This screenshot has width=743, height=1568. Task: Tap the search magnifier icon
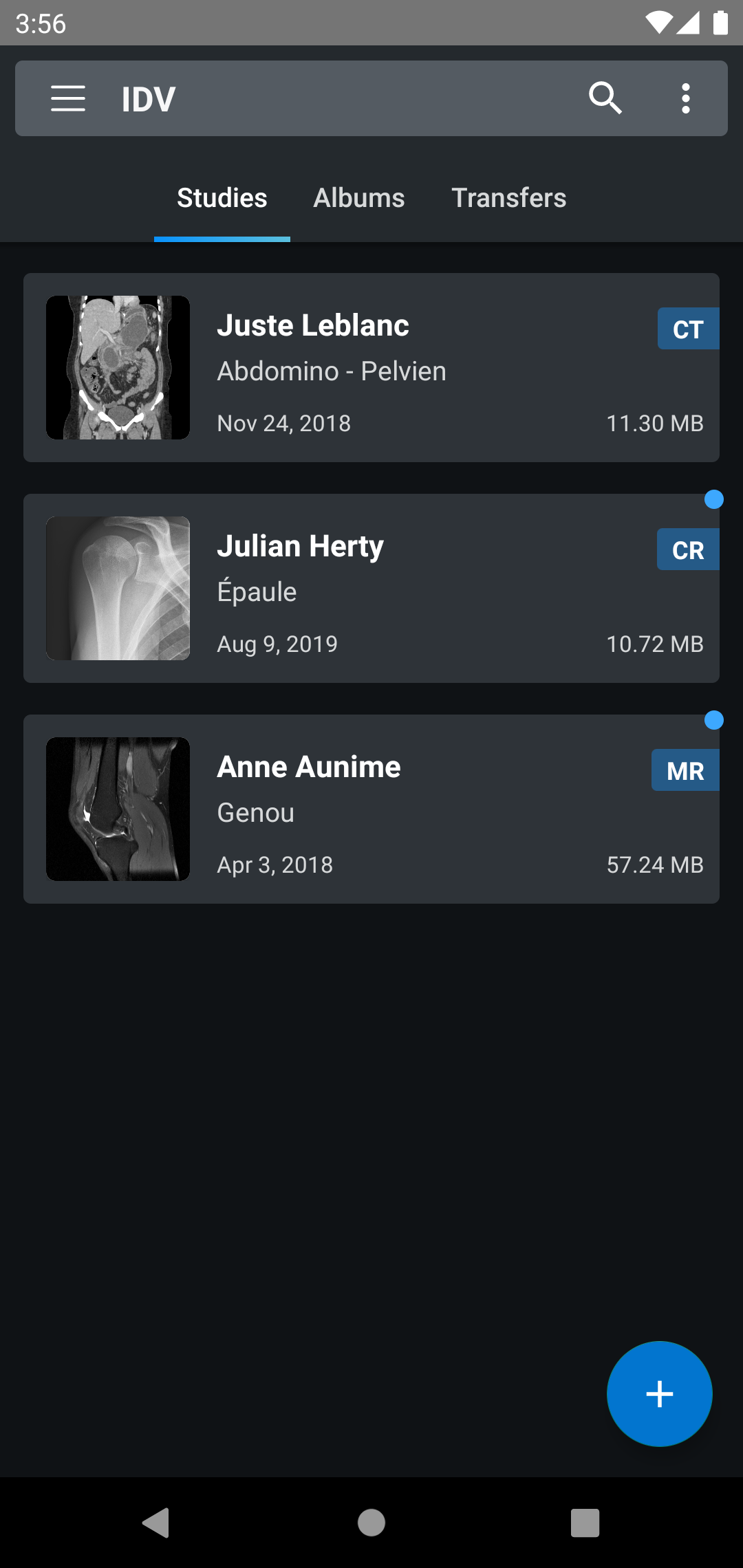[605, 98]
